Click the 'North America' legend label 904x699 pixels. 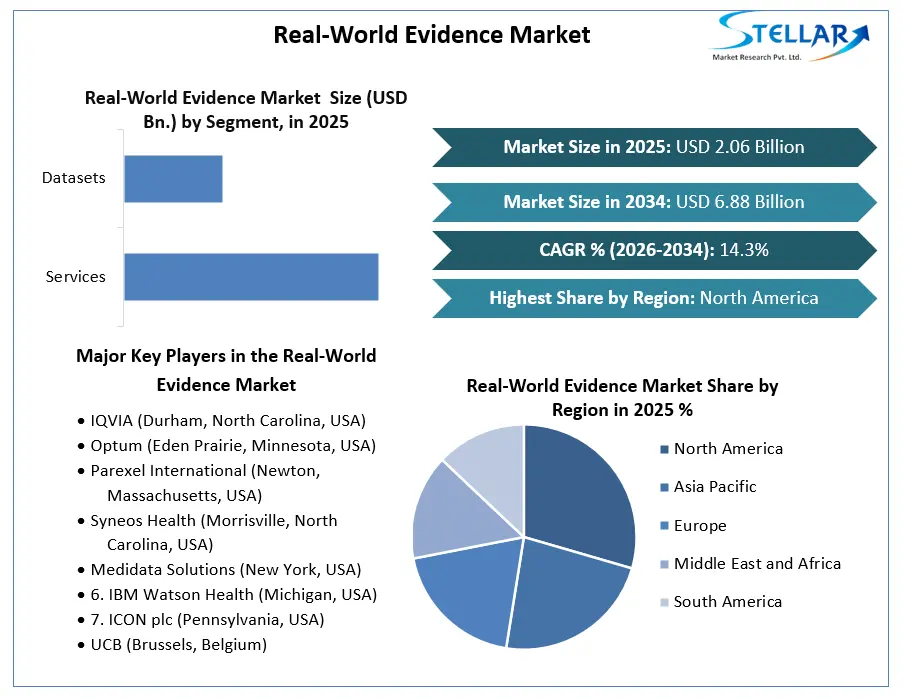click(x=728, y=449)
